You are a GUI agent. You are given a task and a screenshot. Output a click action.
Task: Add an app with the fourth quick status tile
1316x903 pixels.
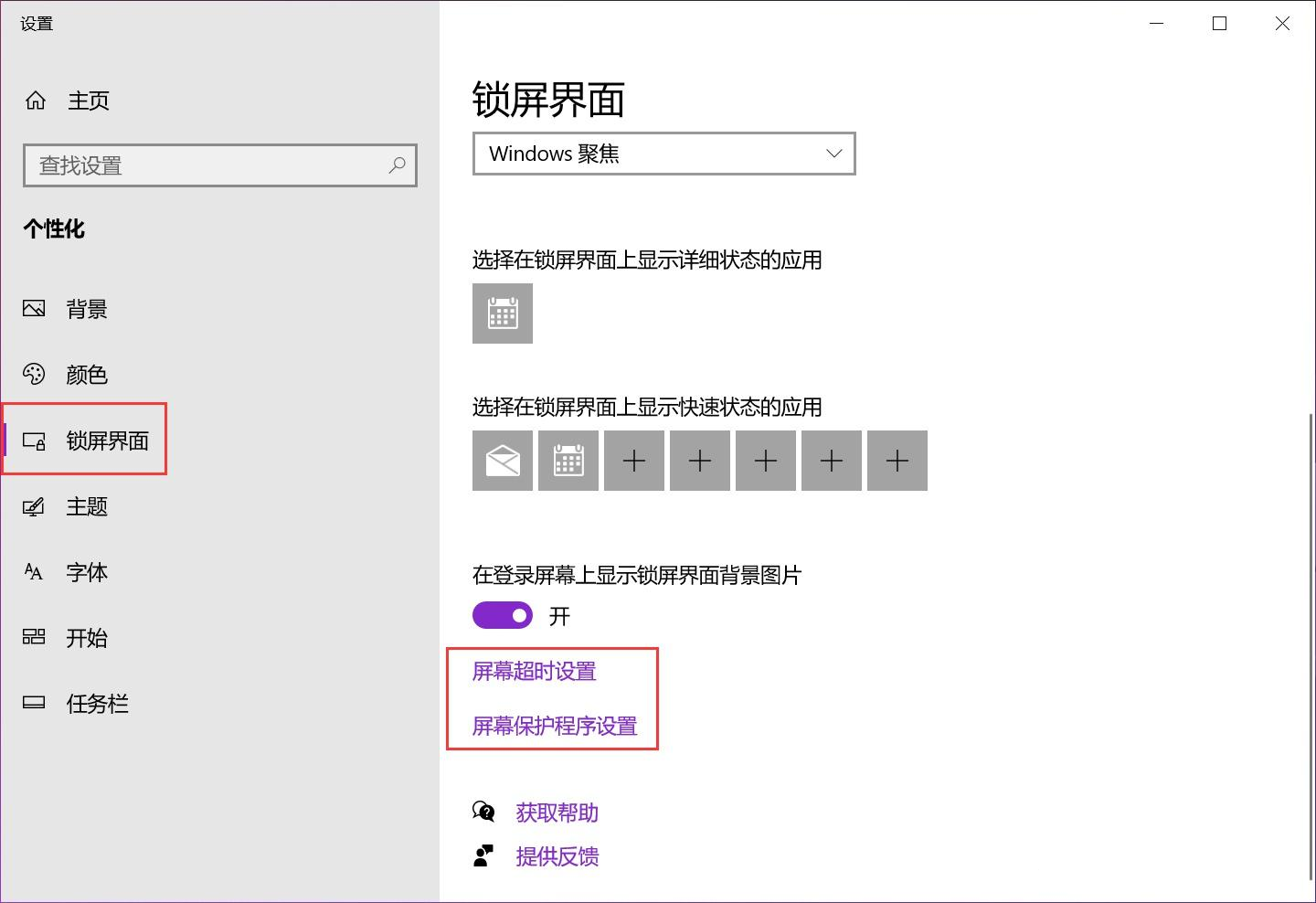[700, 461]
